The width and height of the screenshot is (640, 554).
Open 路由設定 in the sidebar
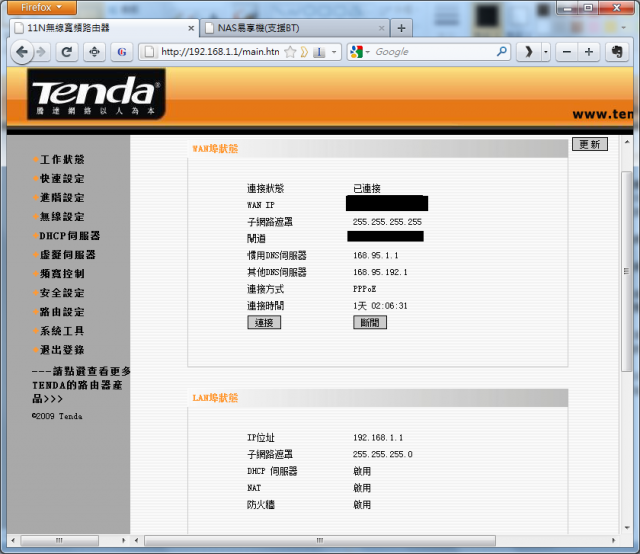pos(62,312)
